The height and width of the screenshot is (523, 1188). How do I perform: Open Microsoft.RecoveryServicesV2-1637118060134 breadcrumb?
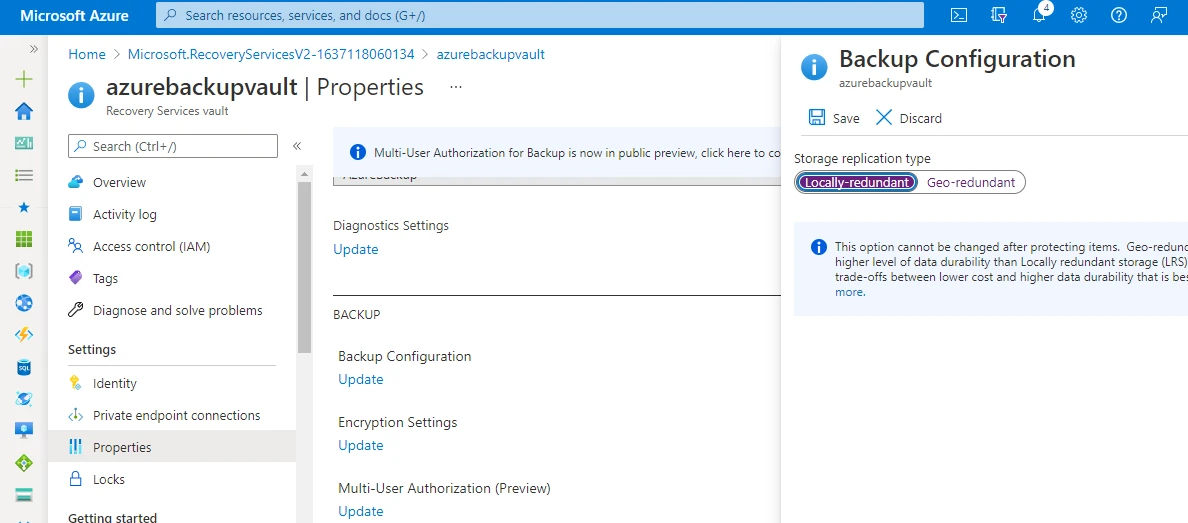point(271,55)
